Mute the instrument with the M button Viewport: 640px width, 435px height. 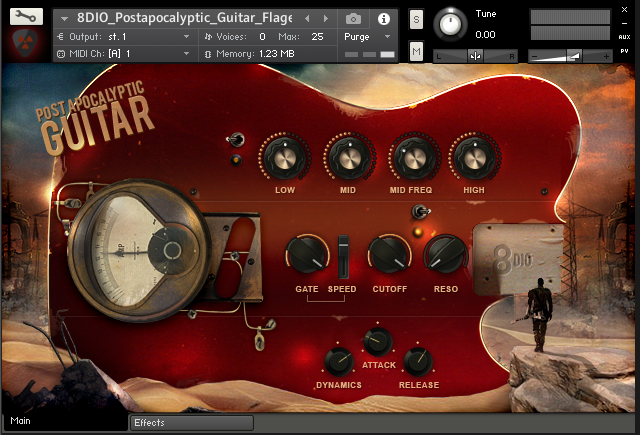[416, 51]
